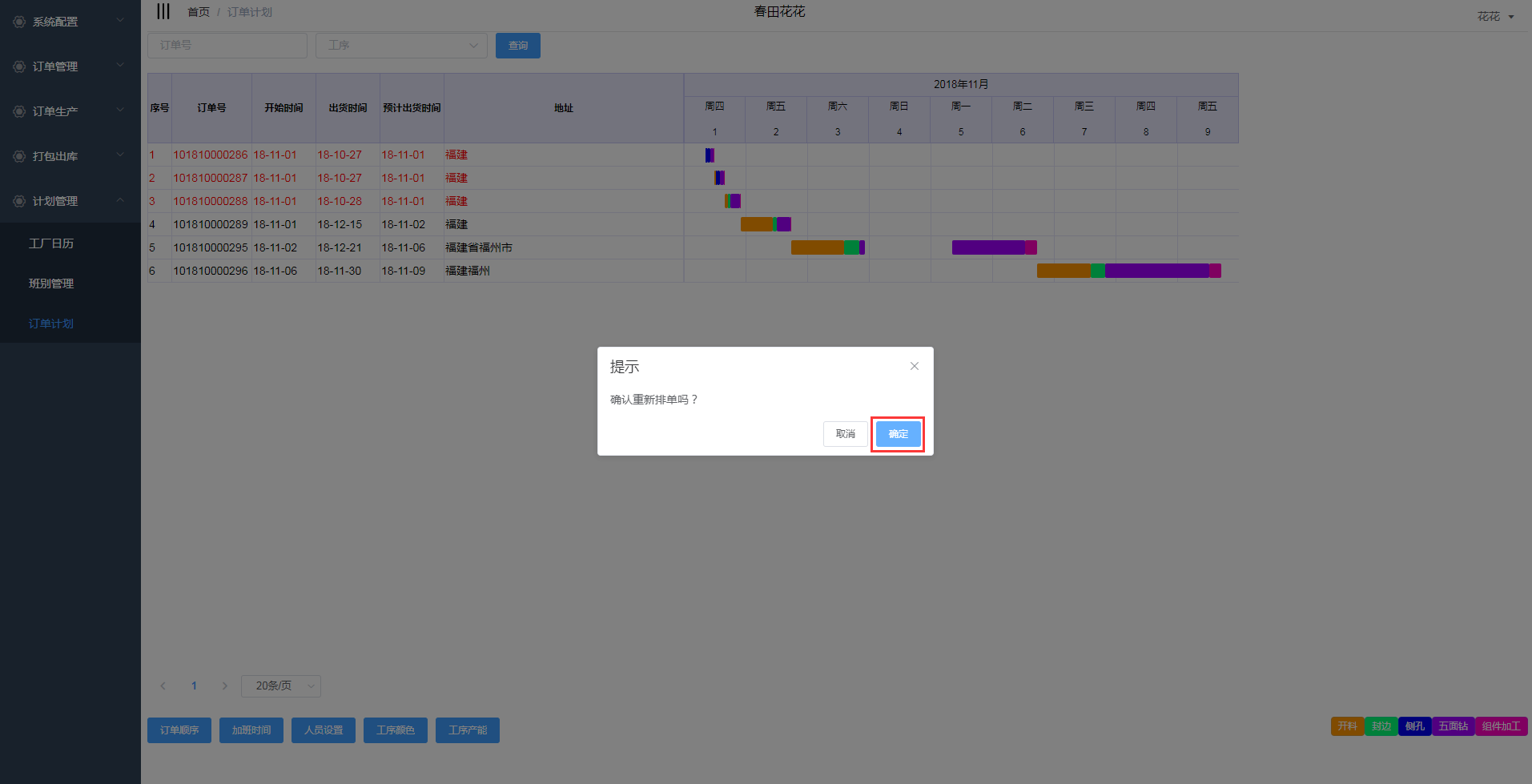Click the orange 开料 legend swatch

[1347, 726]
